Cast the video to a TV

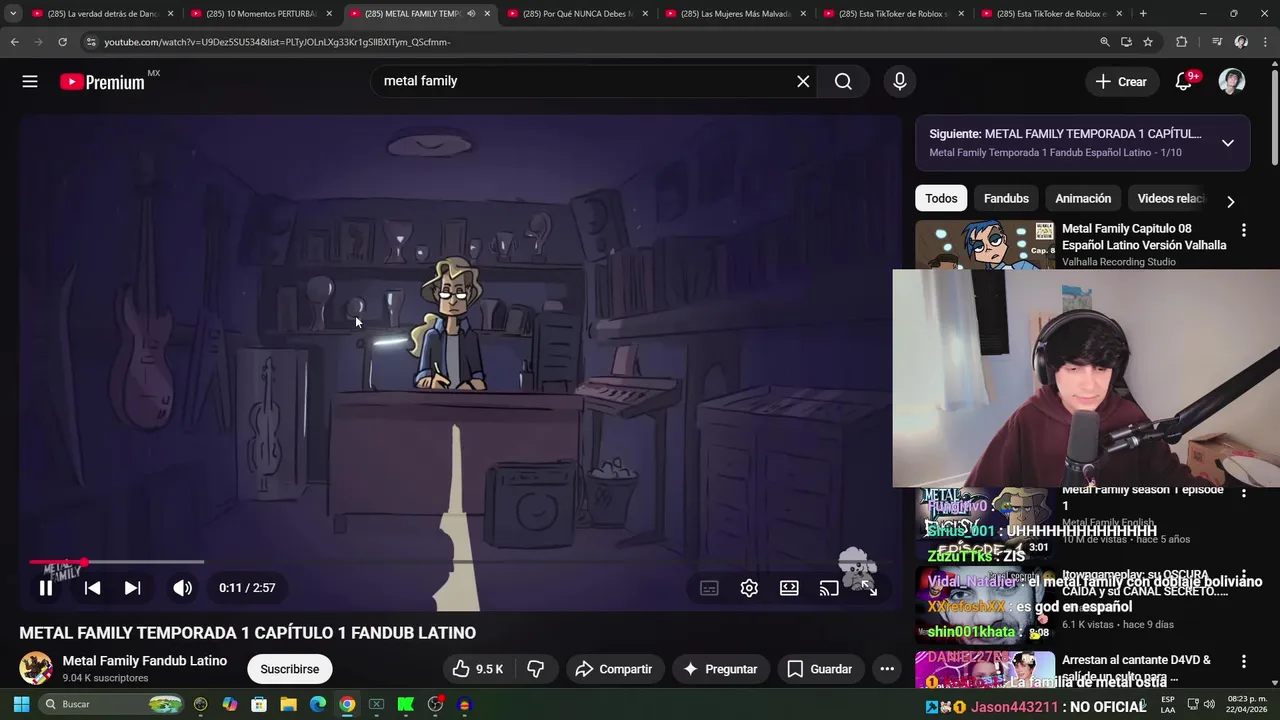[x=829, y=588]
